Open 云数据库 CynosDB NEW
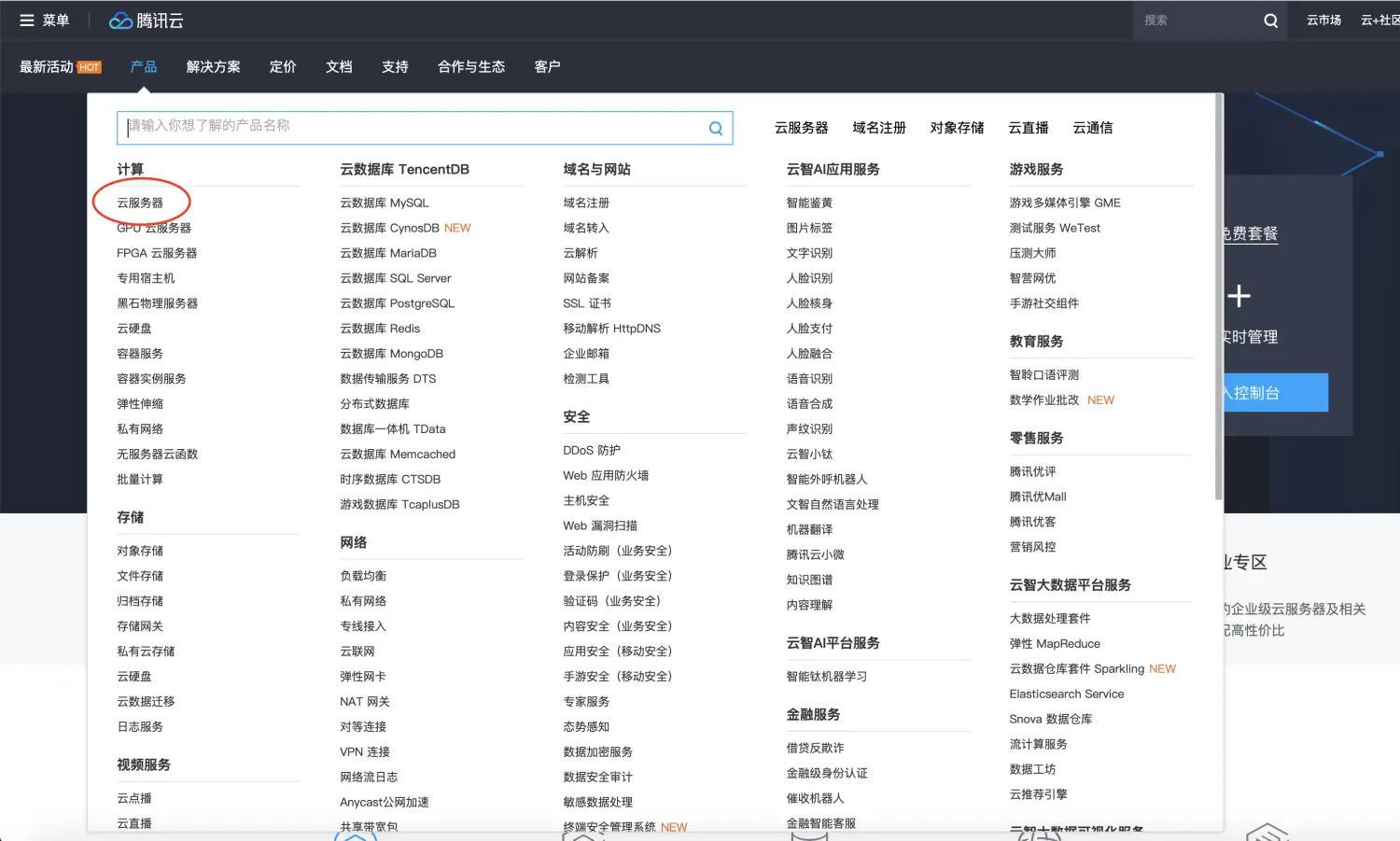Image resolution: width=1400 pixels, height=841 pixels. 405,228
